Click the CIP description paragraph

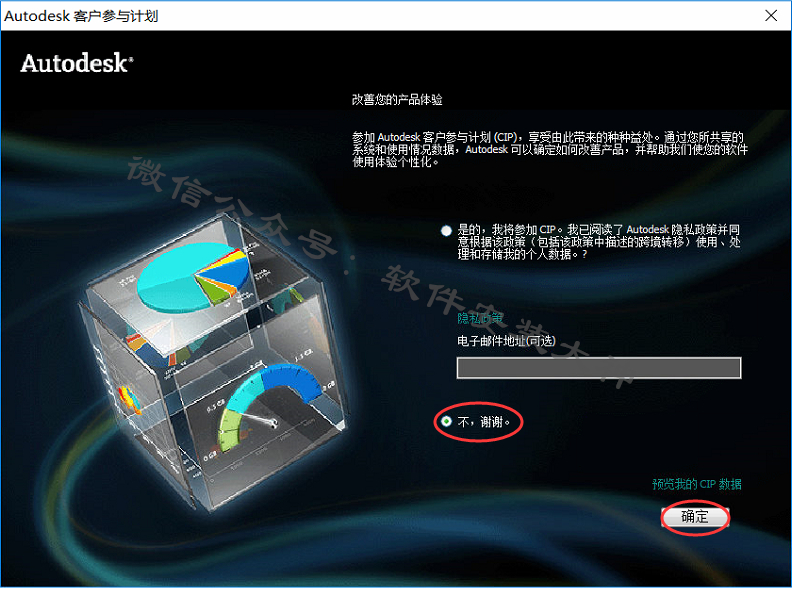550,150
